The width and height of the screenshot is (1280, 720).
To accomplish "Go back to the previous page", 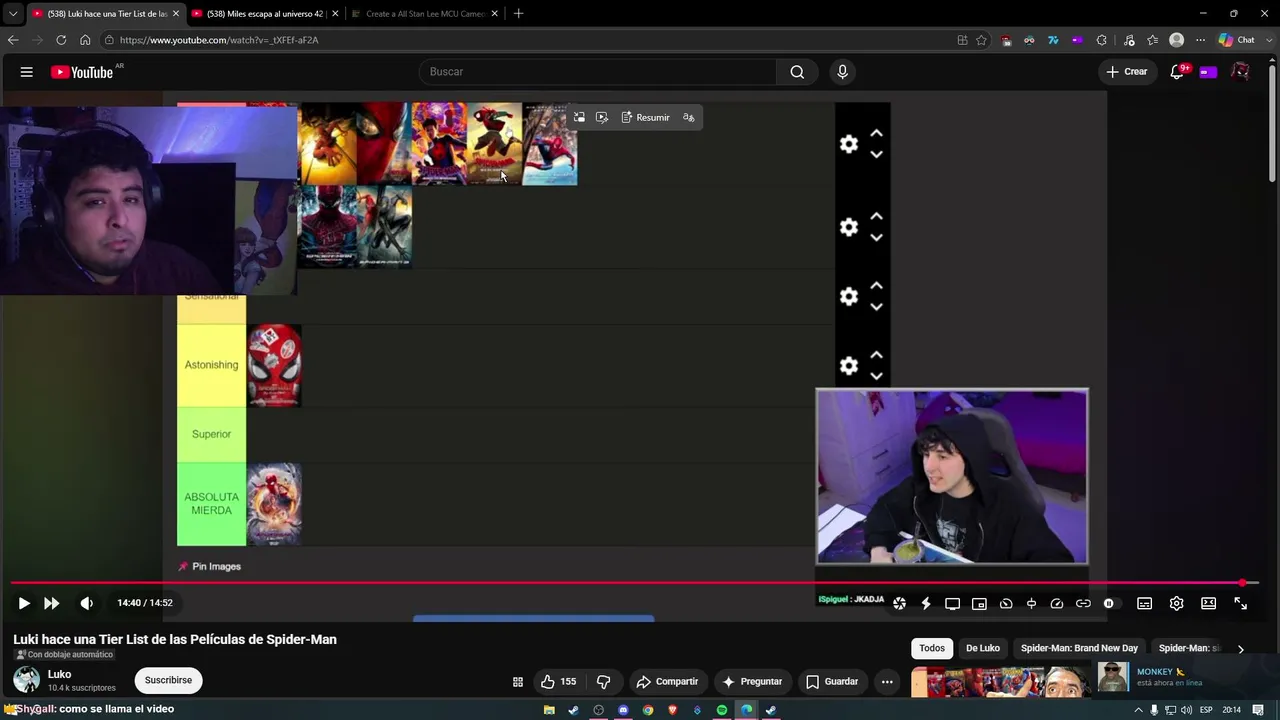I will point(13,40).
